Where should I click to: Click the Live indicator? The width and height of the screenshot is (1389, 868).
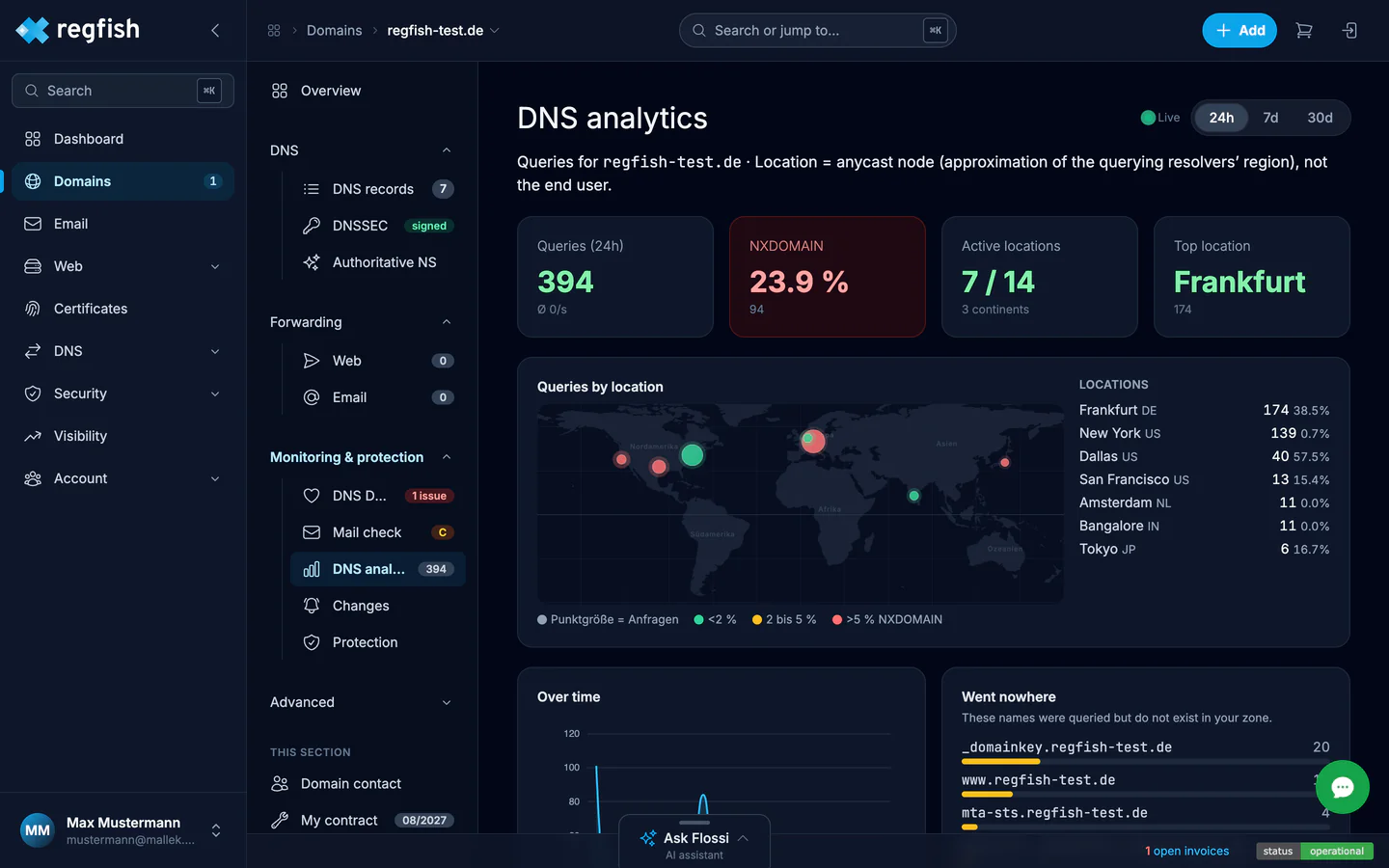(x=1160, y=118)
